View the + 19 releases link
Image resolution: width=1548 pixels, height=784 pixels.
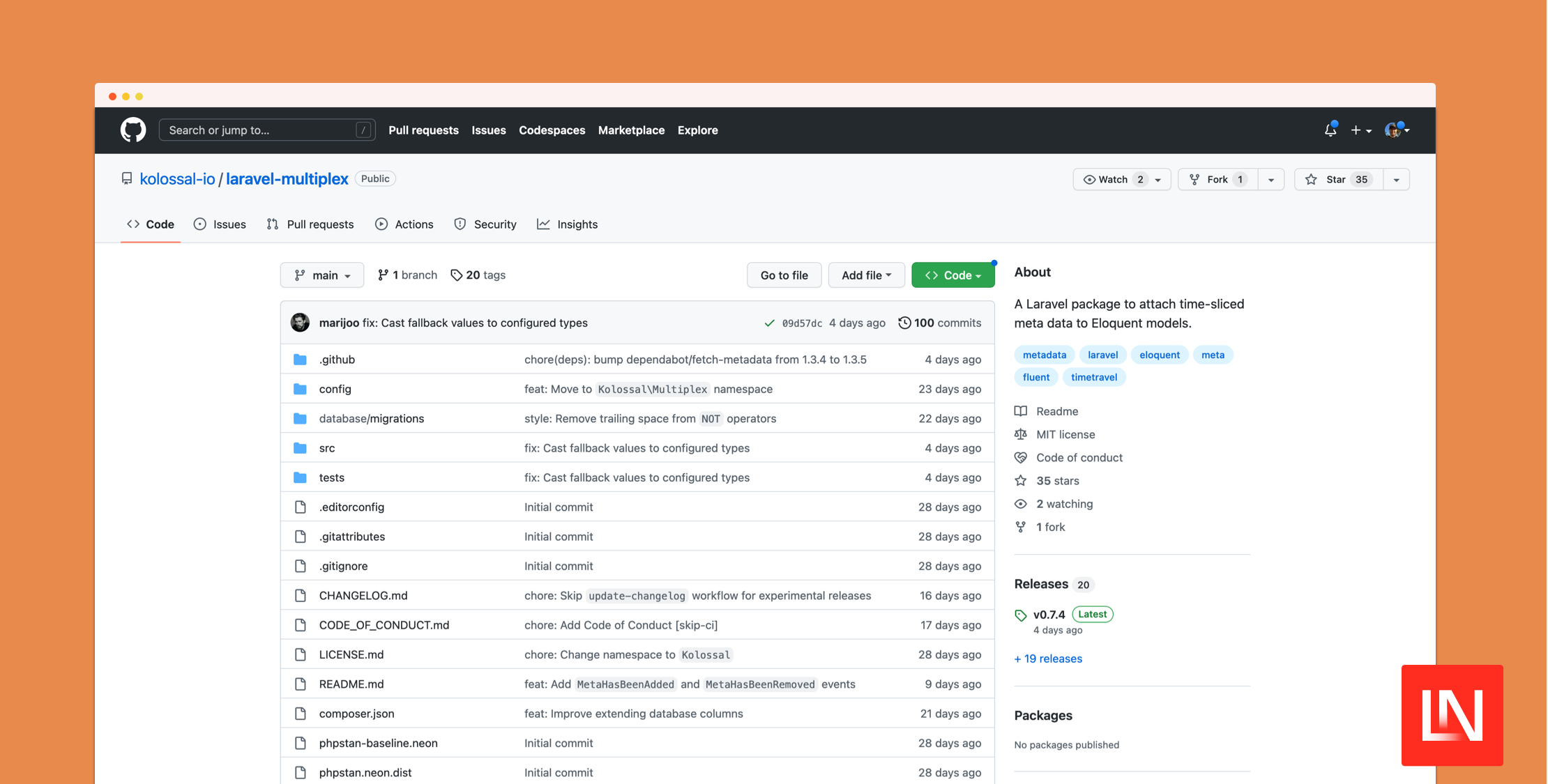pyautogui.click(x=1048, y=659)
